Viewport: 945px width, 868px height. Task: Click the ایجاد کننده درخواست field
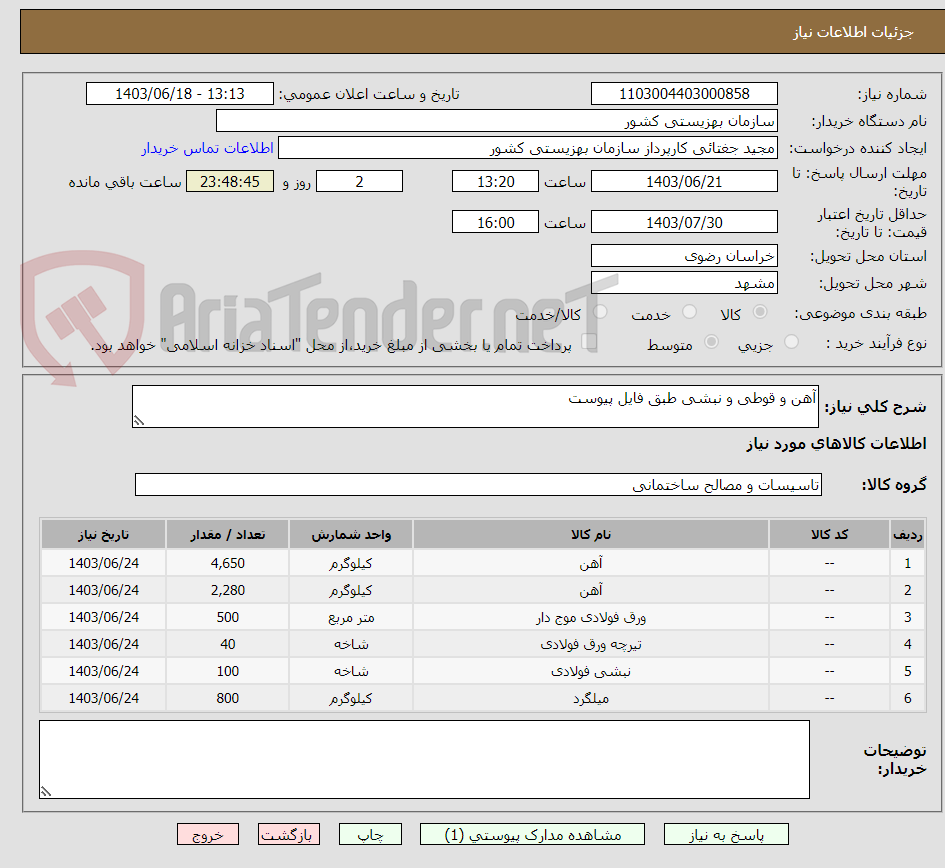tap(527, 148)
